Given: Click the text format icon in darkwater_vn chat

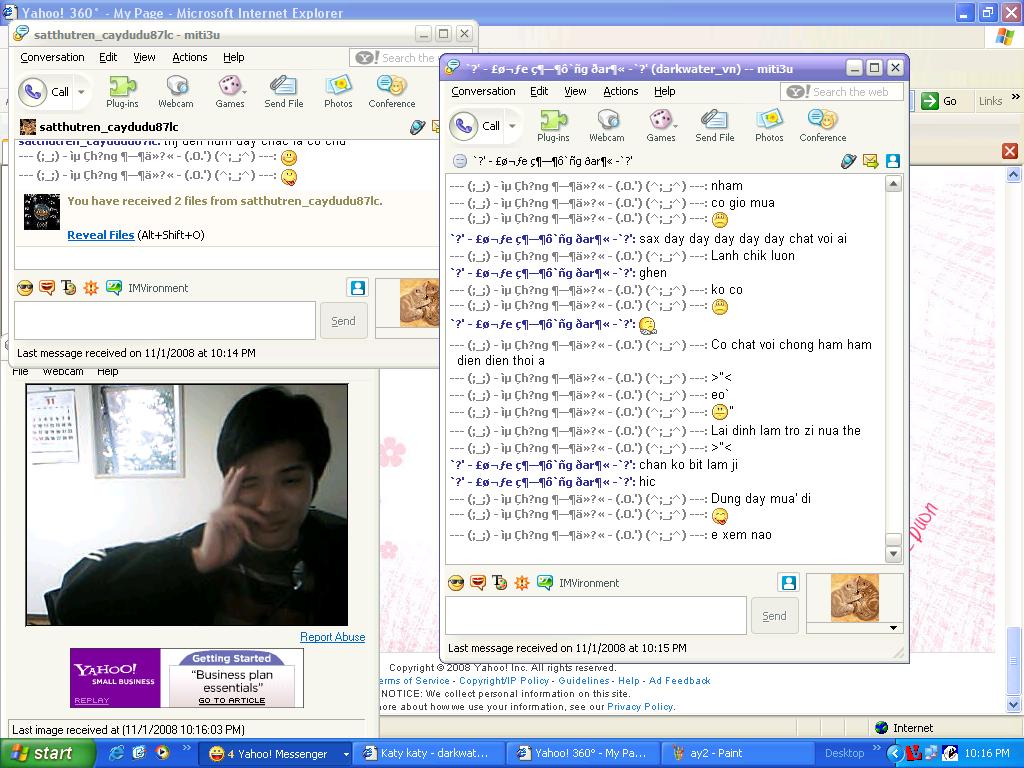Looking at the screenshot, I should pos(500,583).
